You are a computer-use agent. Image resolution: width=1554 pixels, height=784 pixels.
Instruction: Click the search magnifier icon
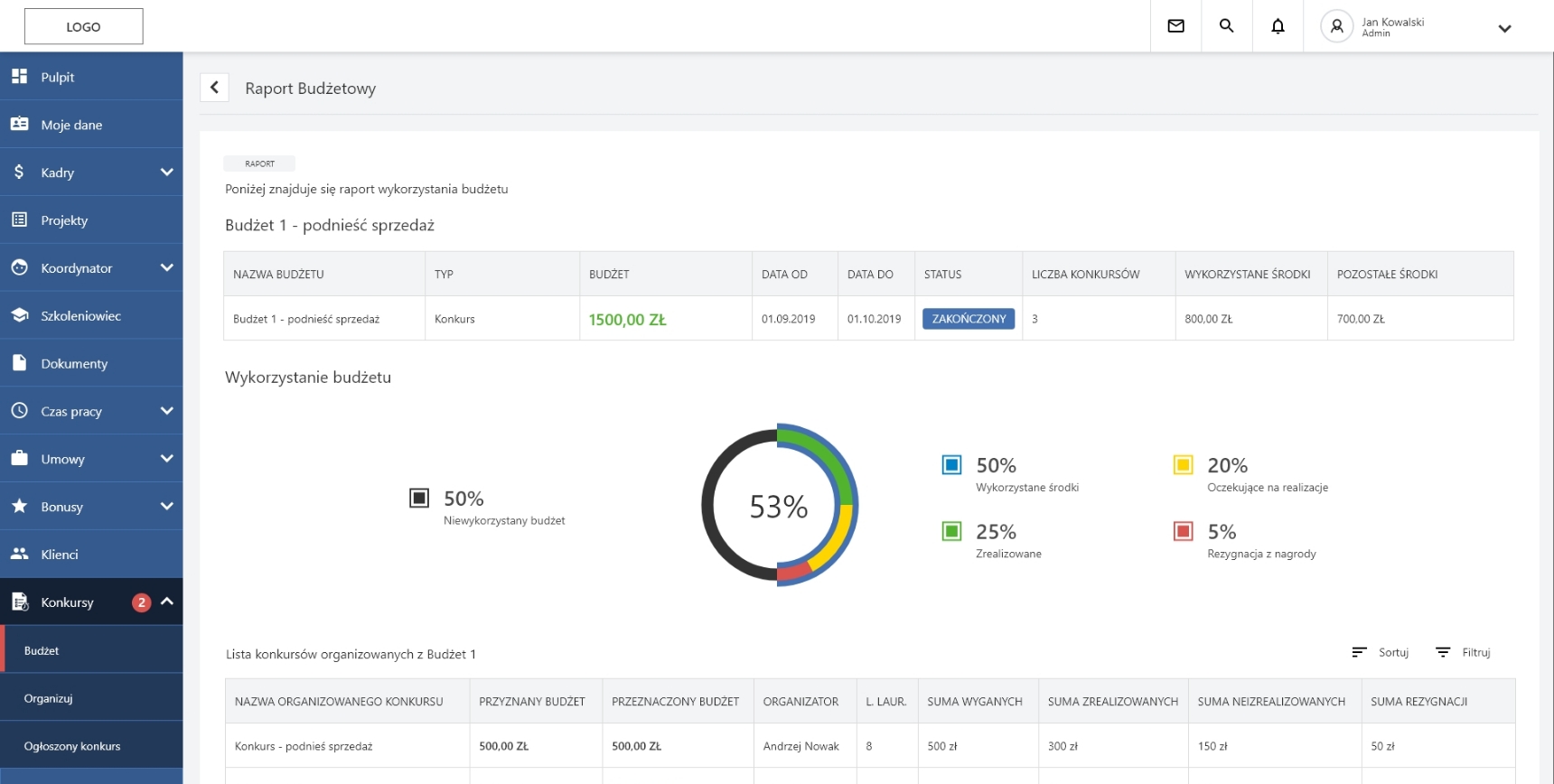tap(1226, 26)
